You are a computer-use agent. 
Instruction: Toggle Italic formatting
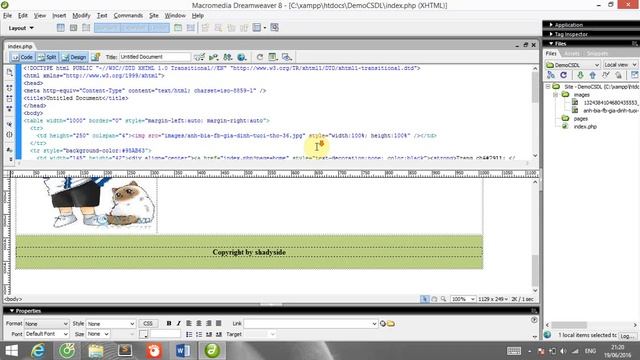tap(178, 323)
